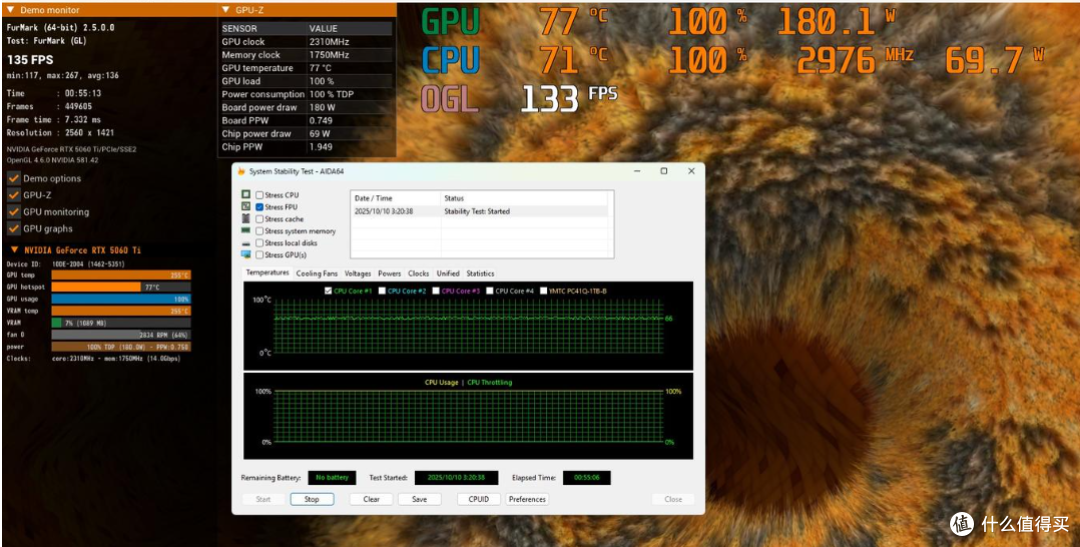Open AIDA64 Preferences

(x=527, y=499)
